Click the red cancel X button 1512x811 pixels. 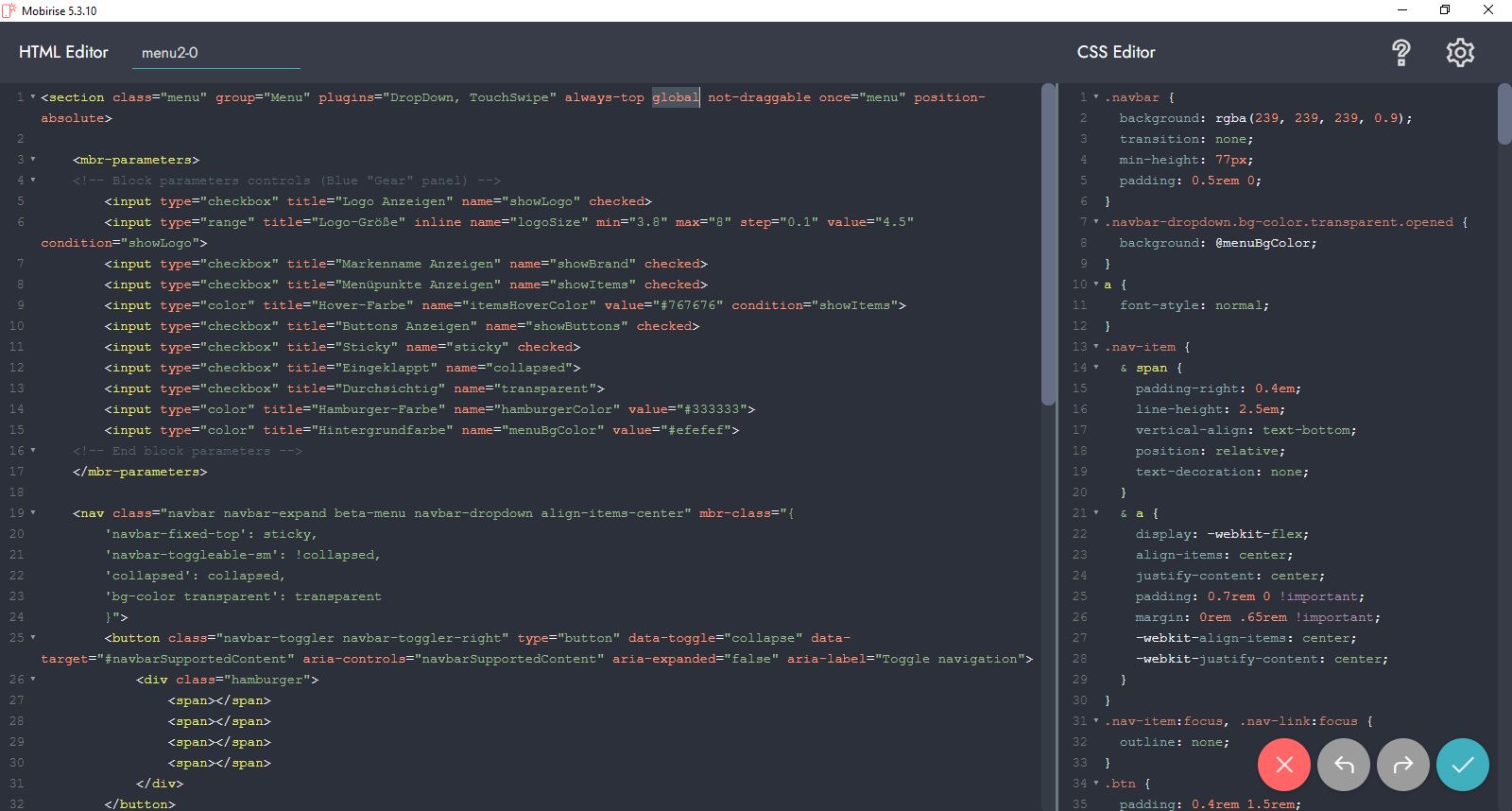pyautogui.click(x=1283, y=765)
